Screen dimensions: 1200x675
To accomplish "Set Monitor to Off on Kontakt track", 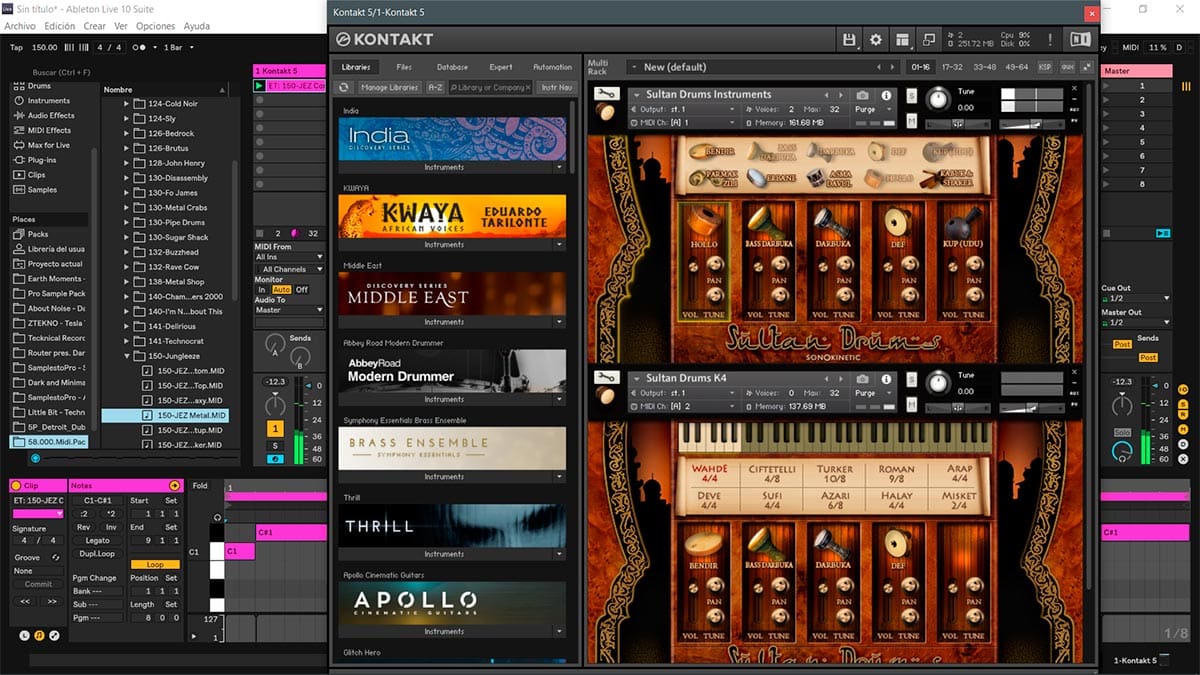I will (x=301, y=290).
